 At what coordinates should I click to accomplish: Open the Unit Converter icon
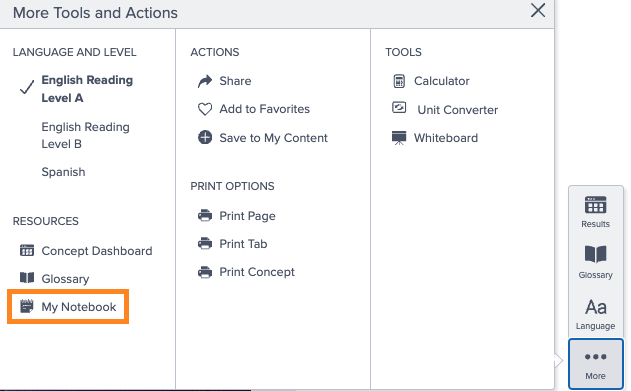click(399, 108)
